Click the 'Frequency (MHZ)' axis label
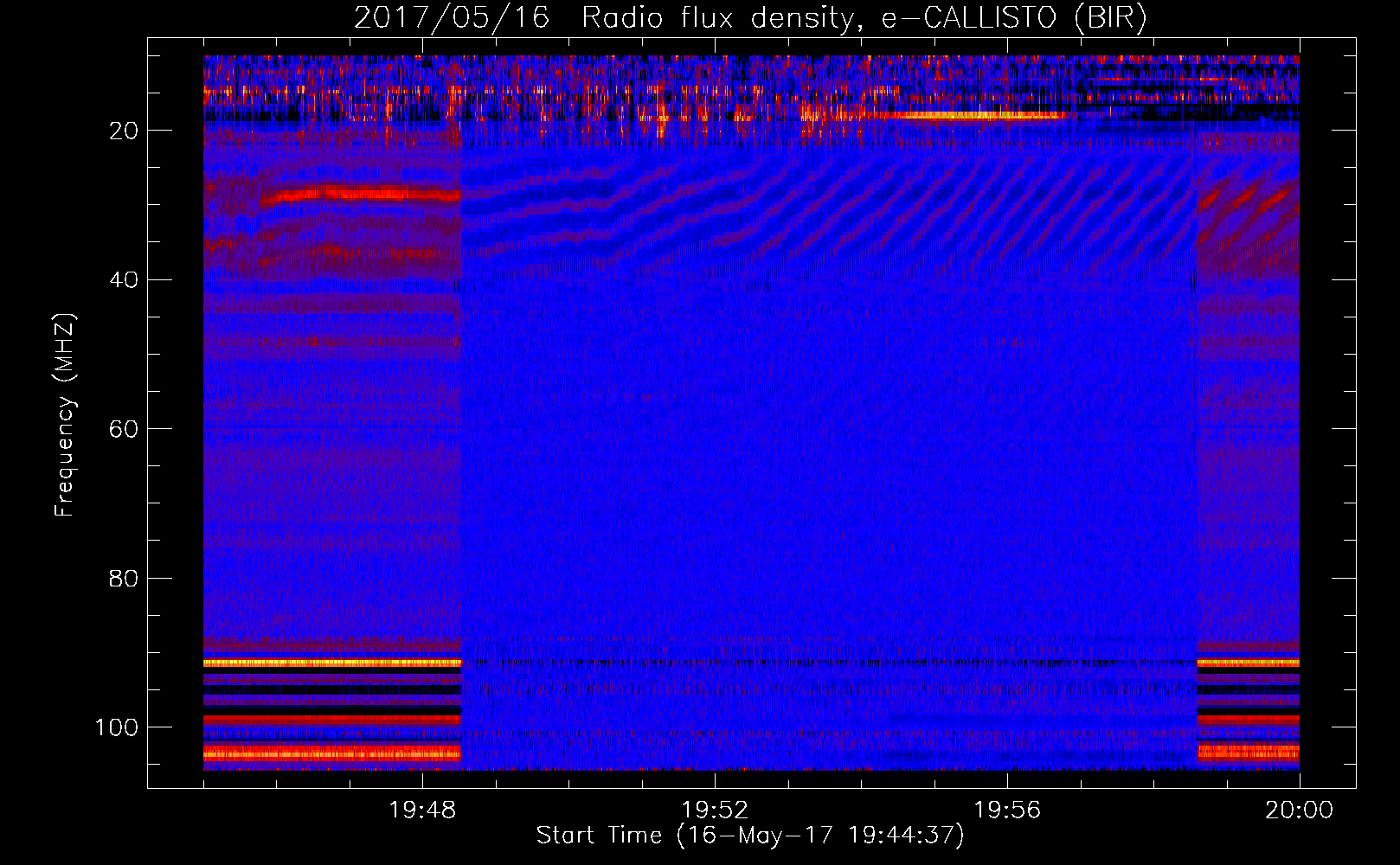The width and height of the screenshot is (1400, 865). click(65, 415)
